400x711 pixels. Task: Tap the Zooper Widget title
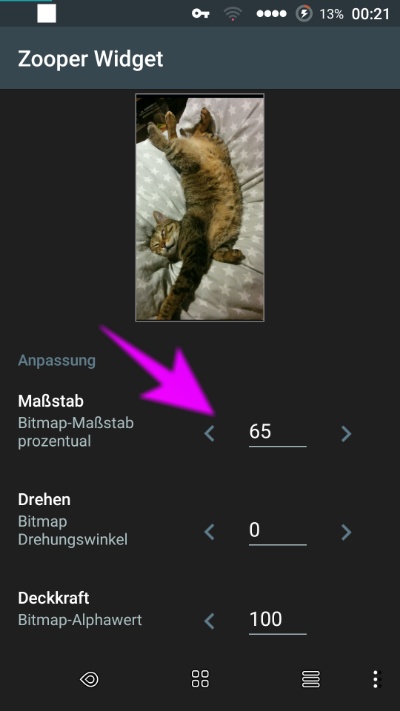click(x=90, y=59)
